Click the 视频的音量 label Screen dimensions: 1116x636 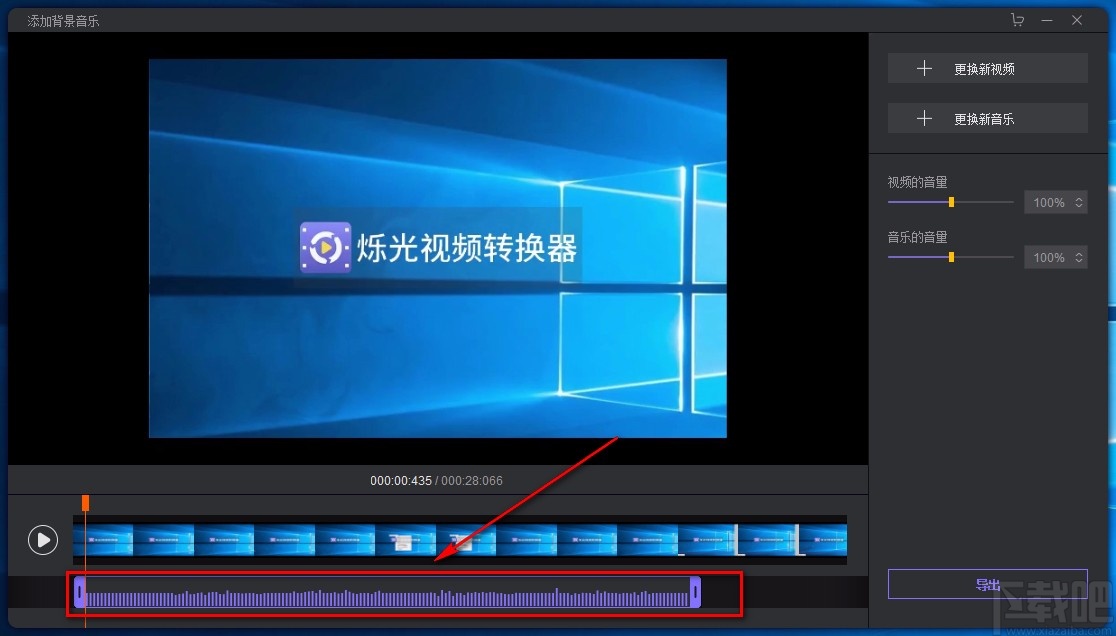(x=917, y=182)
